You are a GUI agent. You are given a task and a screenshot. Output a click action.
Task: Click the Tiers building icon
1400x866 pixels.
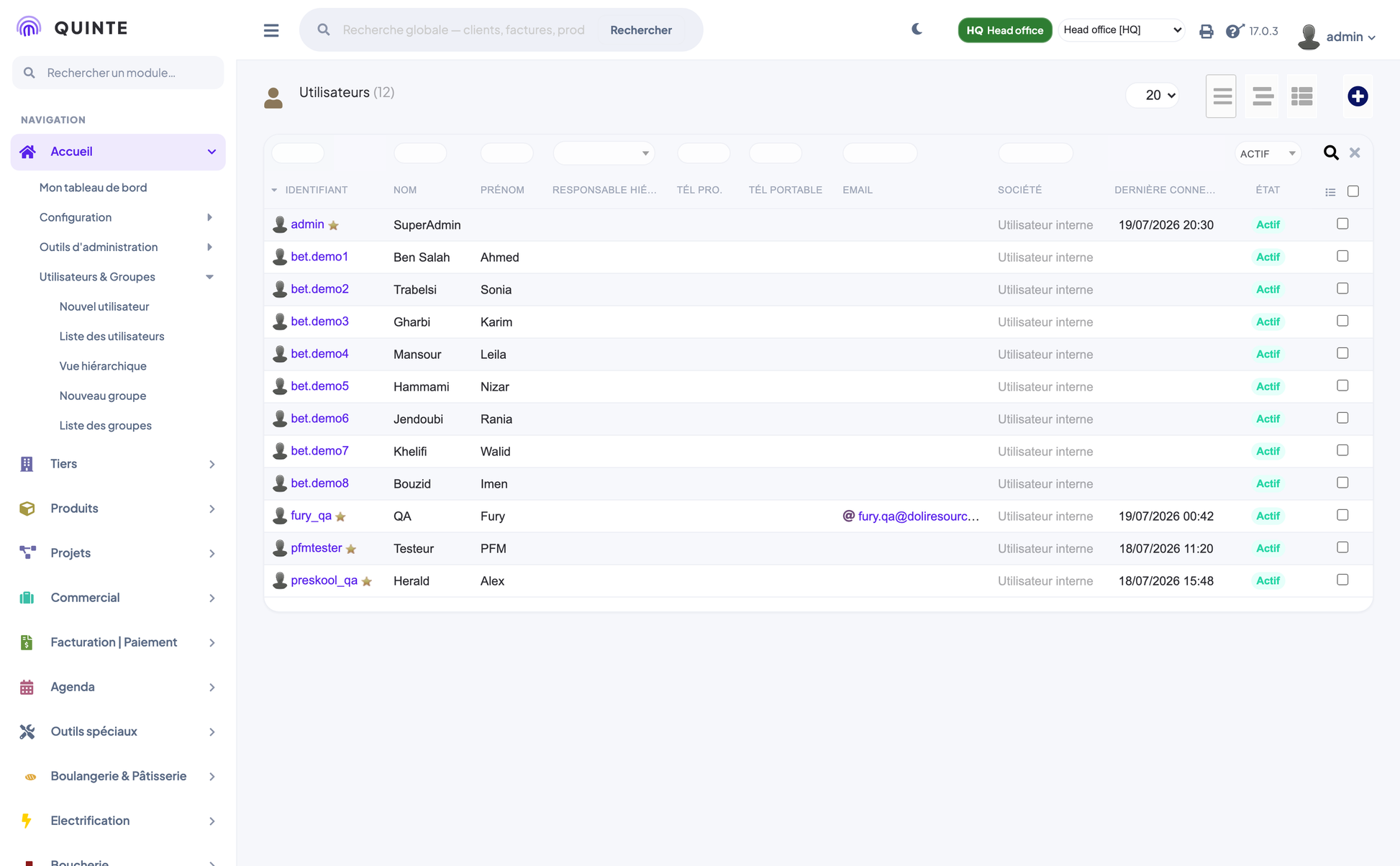pyautogui.click(x=27, y=464)
